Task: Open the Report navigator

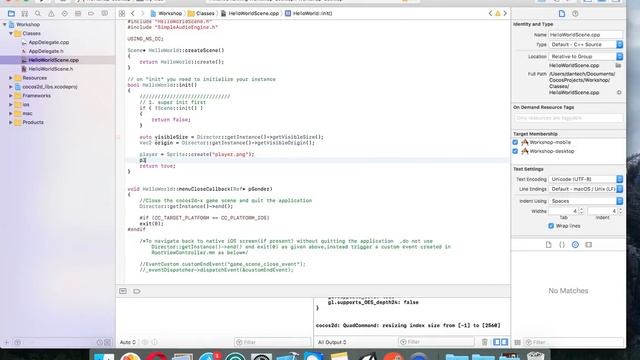Action: click(104, 13)
